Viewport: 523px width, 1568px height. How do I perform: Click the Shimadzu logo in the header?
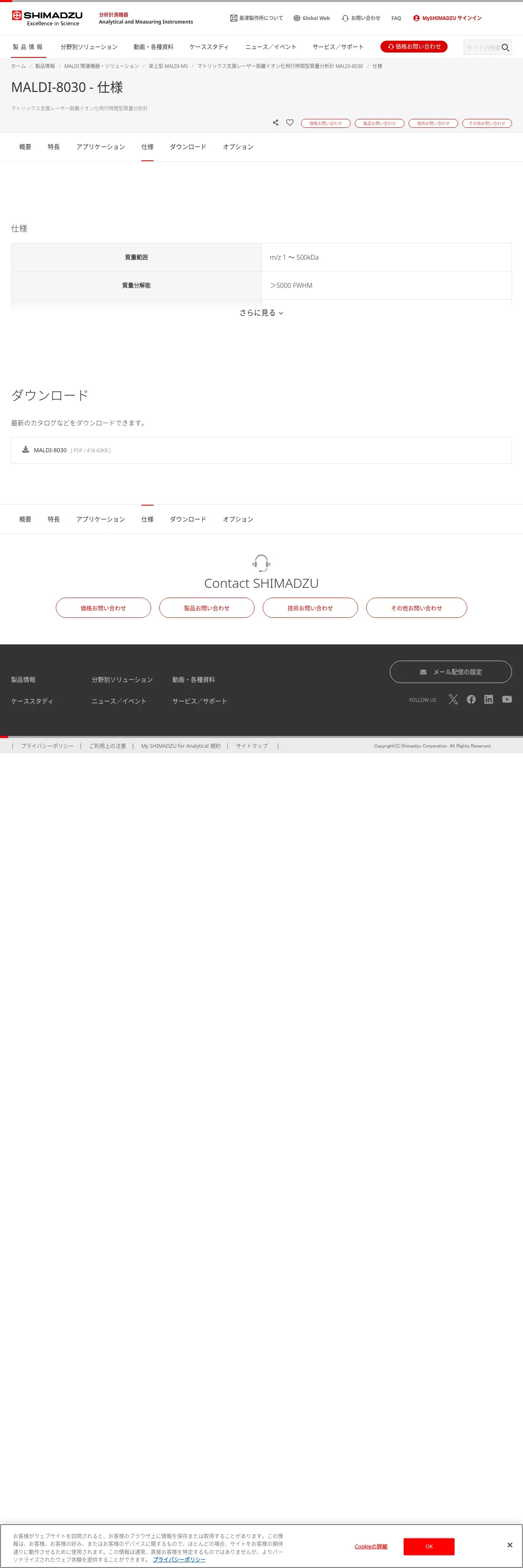47,18
